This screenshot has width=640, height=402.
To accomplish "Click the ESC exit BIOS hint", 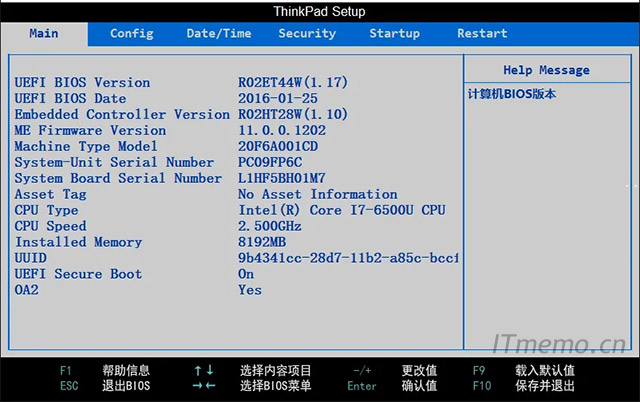I will click(68, 386).
